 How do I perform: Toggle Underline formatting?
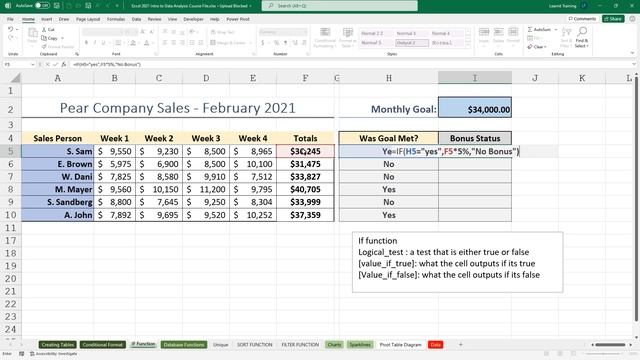pyautogui.click(x=103, y=43)
